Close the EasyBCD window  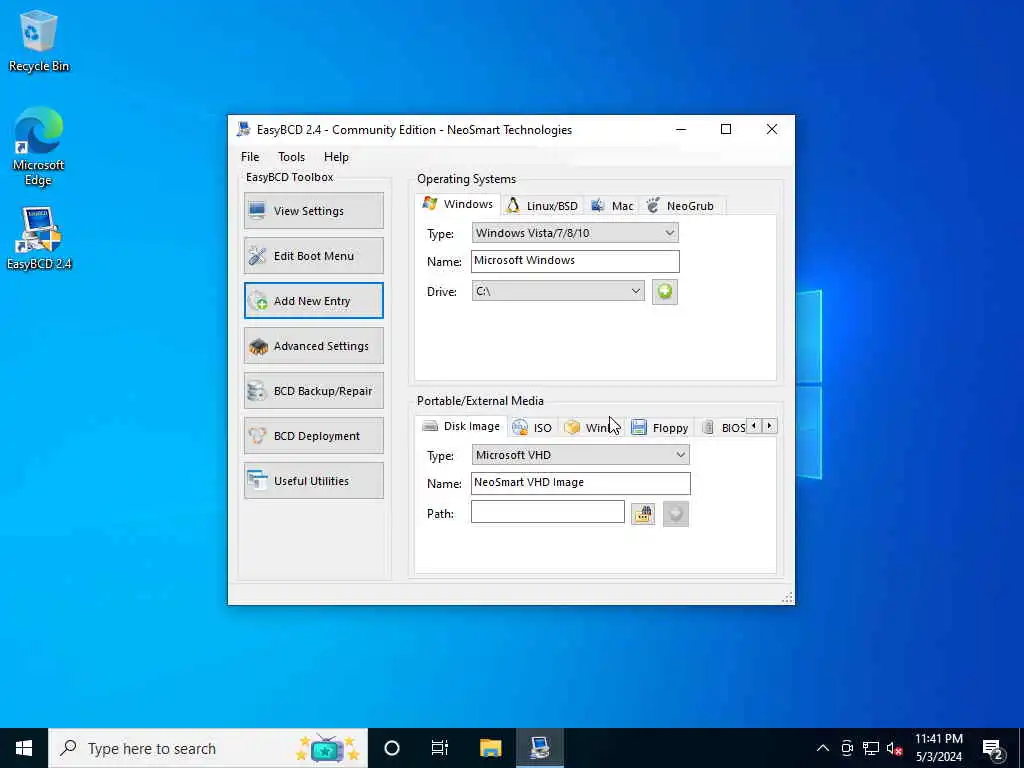[772, 129]
